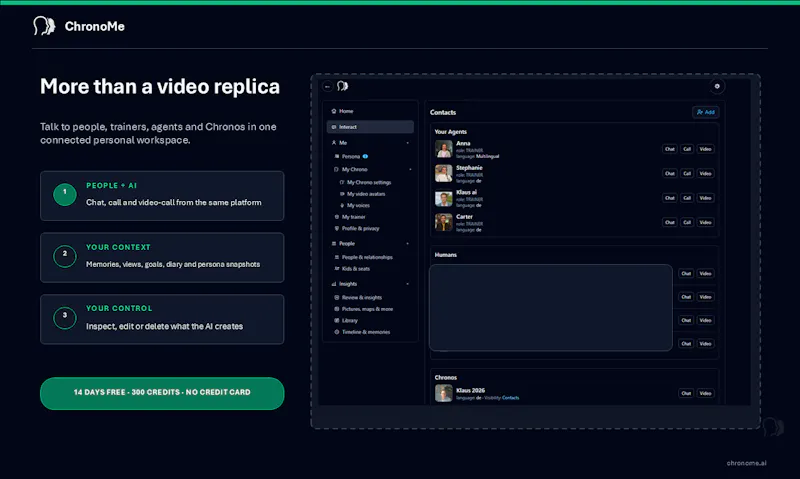Select the Interact sidebar item

tap(370, 127)
